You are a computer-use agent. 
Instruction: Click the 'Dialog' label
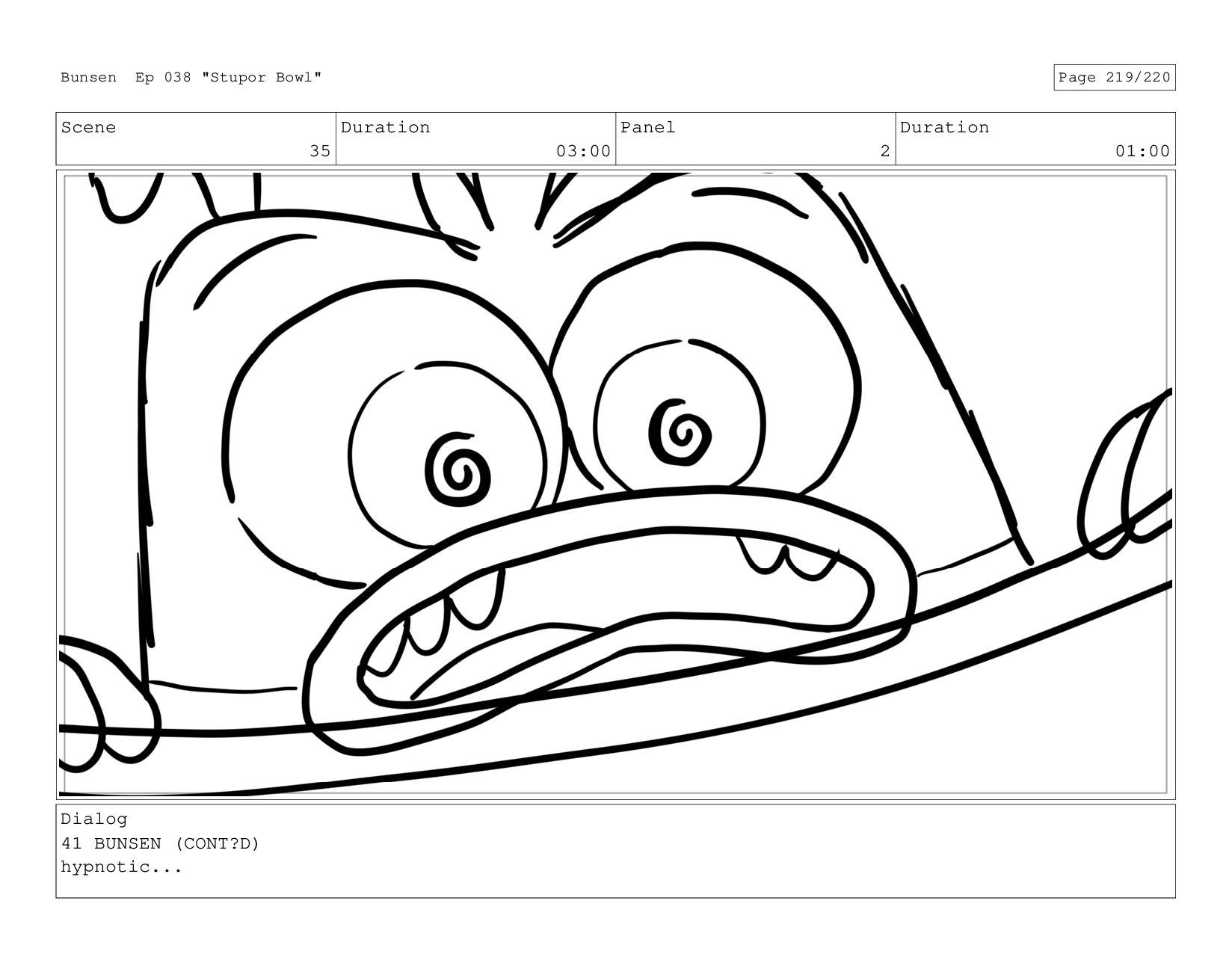pos(94,819)
